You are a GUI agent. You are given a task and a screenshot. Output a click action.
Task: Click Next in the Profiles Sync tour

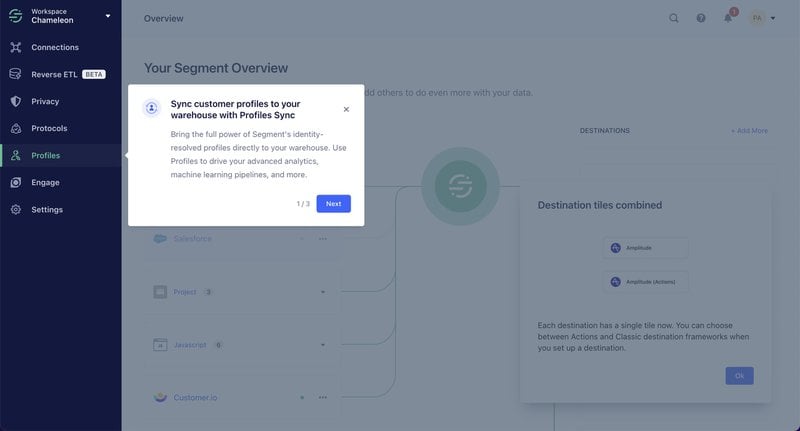333,203
